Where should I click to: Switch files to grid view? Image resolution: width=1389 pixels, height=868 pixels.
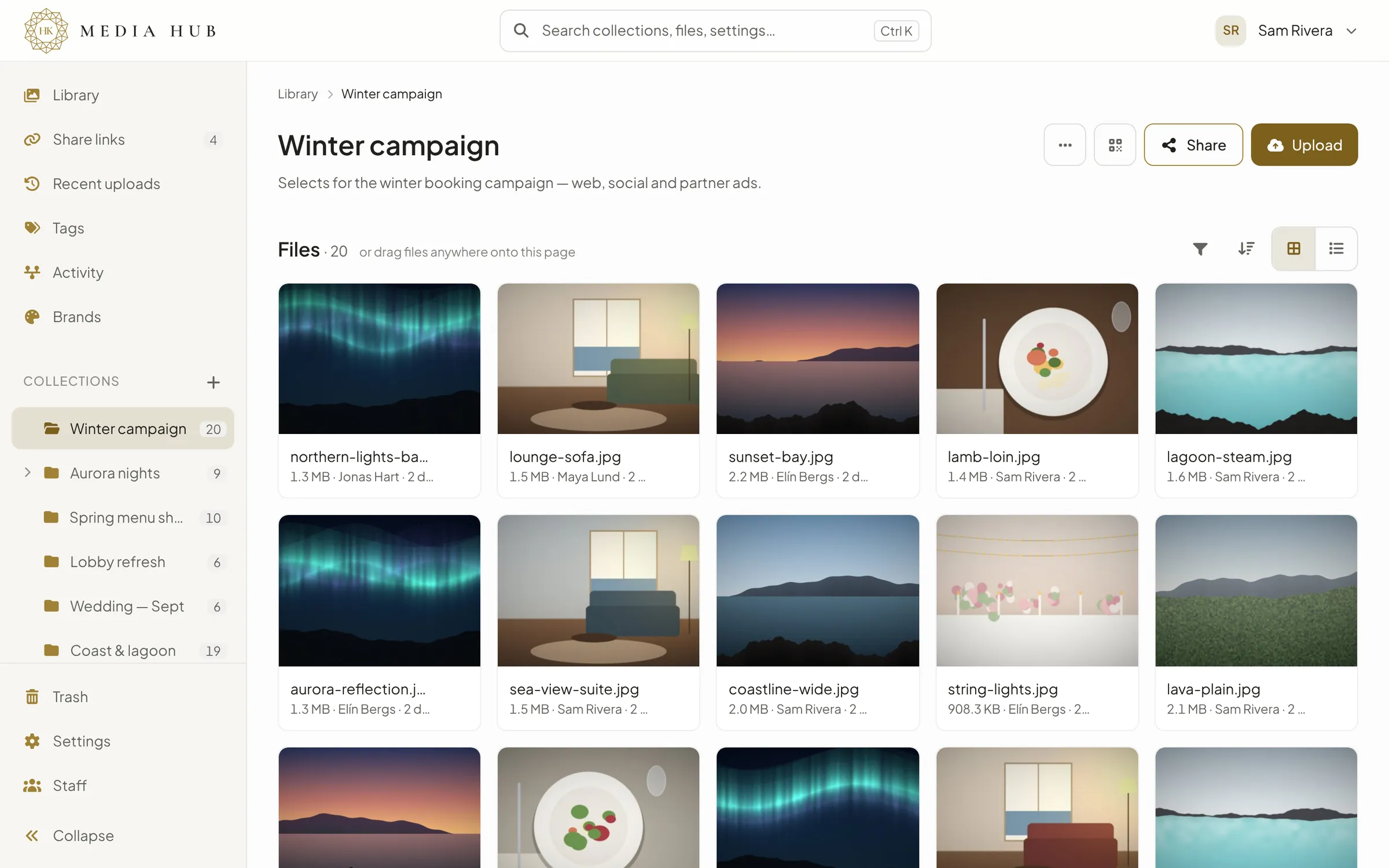1294,249
